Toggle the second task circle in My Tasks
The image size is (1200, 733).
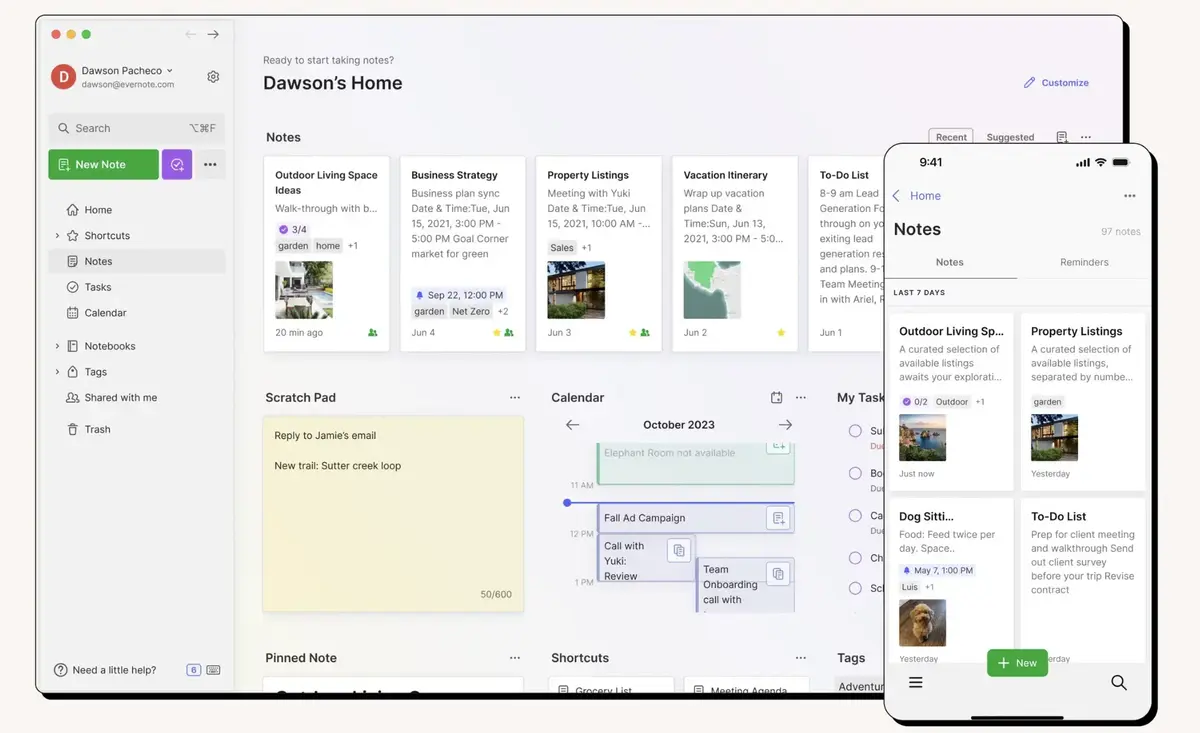point(855,473)
